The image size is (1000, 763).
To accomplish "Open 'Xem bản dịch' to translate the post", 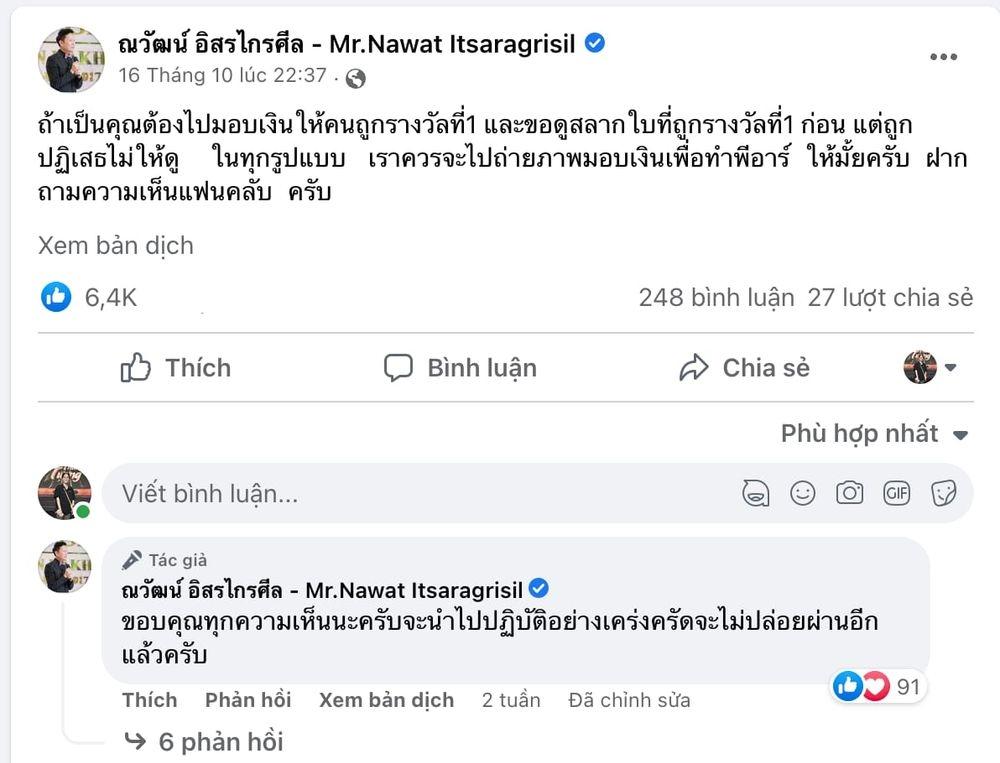I will coord(116,245).
